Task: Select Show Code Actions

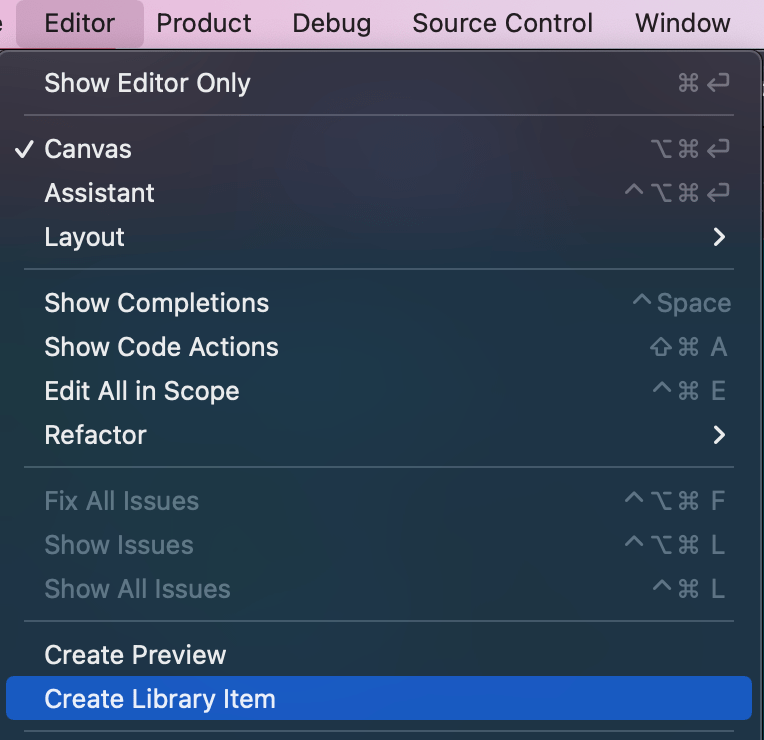Action: tap(162, 347)
